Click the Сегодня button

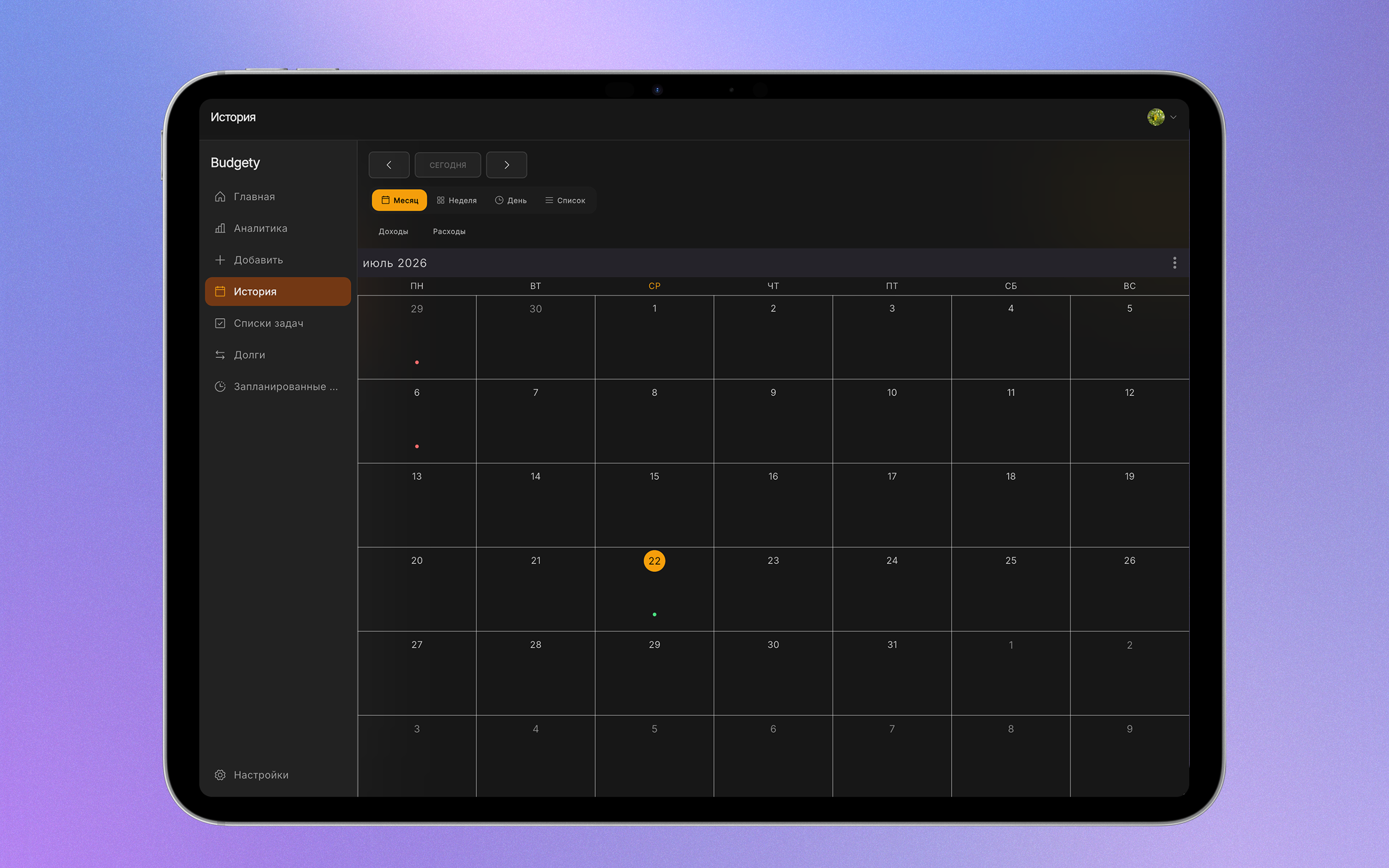[x=448, y=165]
